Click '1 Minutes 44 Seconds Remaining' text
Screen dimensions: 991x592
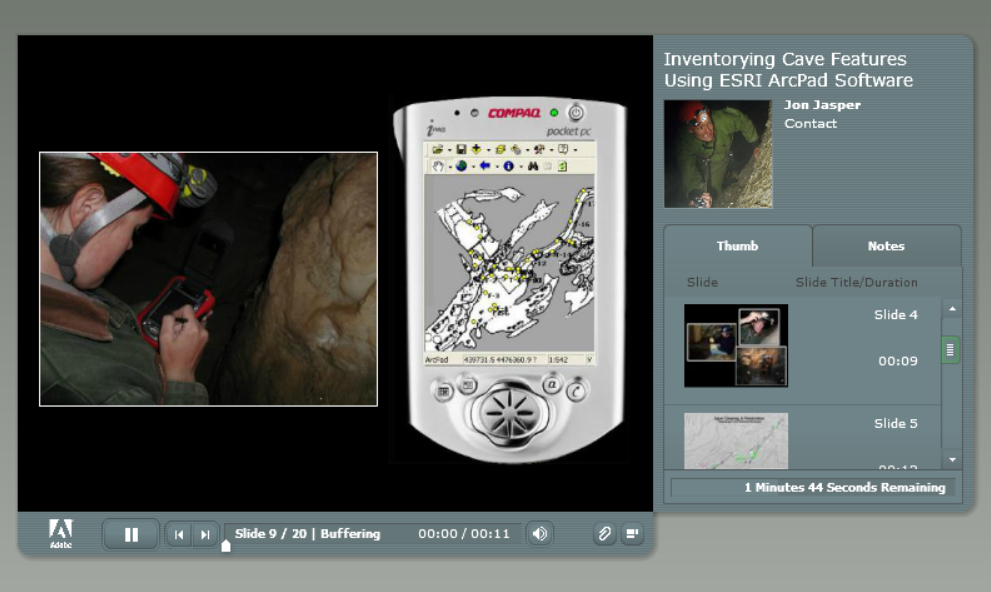pyautogui.click(x=844, y=487)
